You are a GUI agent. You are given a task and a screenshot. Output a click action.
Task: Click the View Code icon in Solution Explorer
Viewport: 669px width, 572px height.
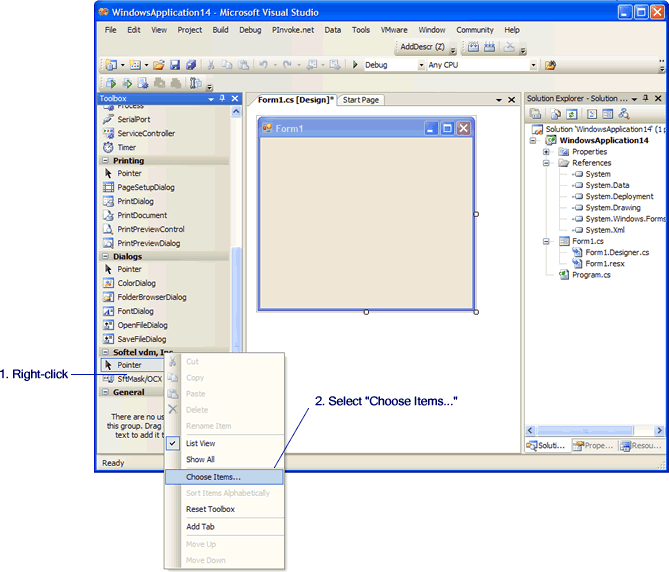pyautogui.click(x=592, y=114)
